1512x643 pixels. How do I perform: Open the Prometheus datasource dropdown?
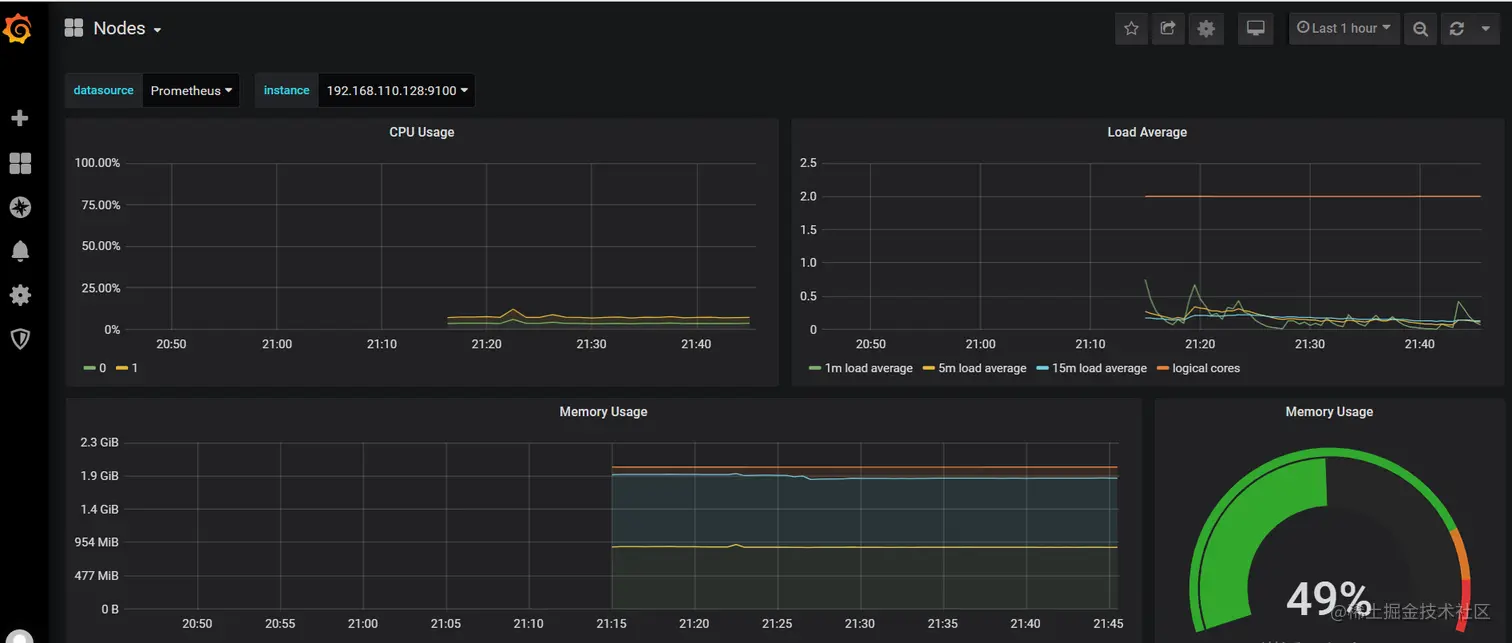191,90
